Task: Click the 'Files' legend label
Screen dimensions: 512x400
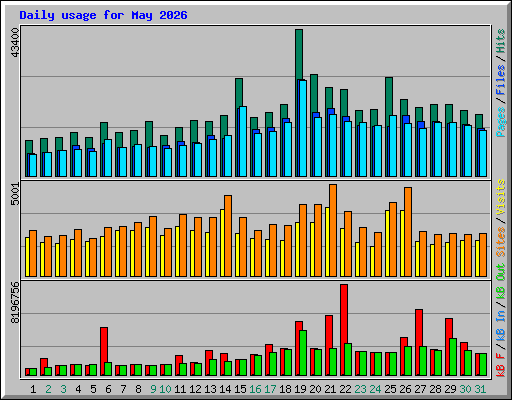Action: 501,80
